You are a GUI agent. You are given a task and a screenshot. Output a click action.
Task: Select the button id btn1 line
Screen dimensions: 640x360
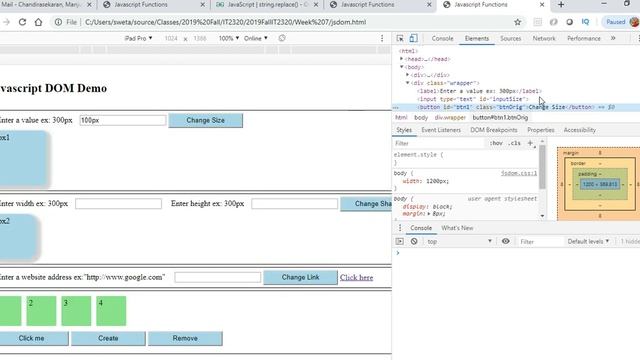point(516,107)
